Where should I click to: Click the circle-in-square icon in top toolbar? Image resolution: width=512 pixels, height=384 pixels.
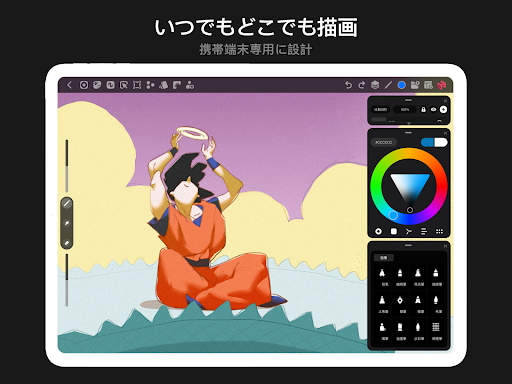[84, 85]
